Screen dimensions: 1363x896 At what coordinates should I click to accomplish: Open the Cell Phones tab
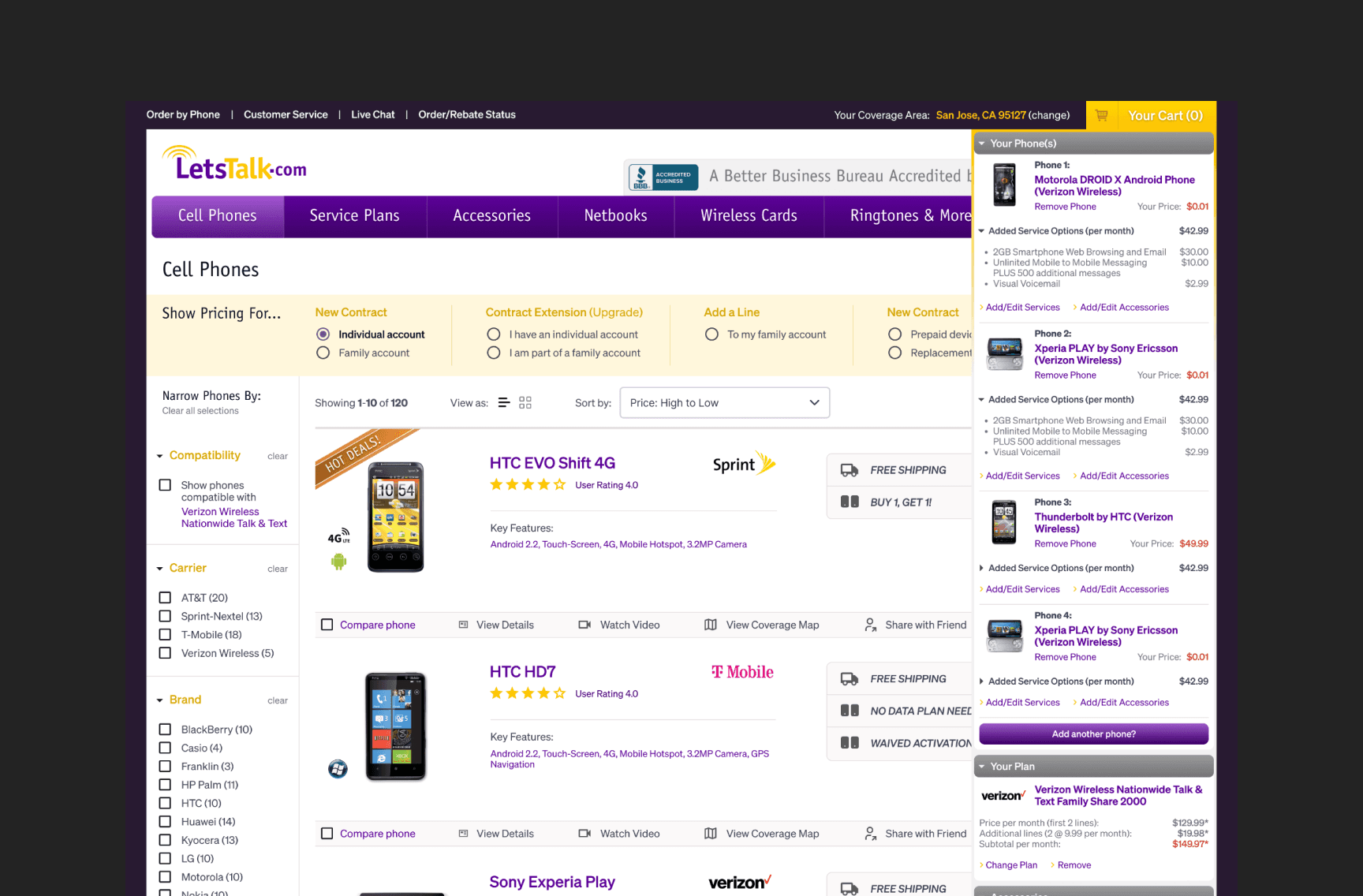click(x=218, y=216)
